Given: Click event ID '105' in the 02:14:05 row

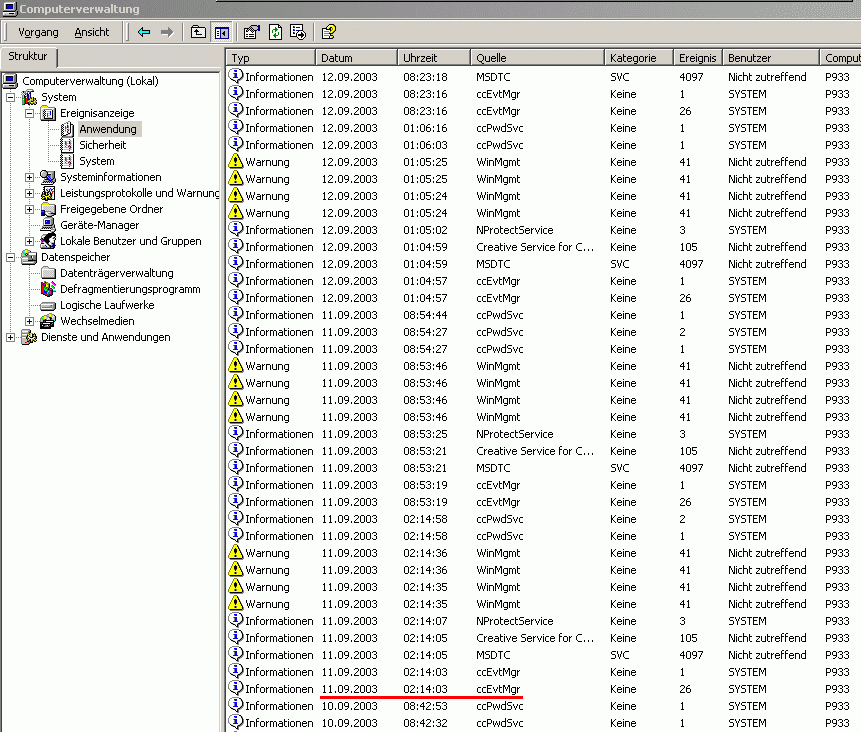Looking at the screenshot, I should (688, 638).
